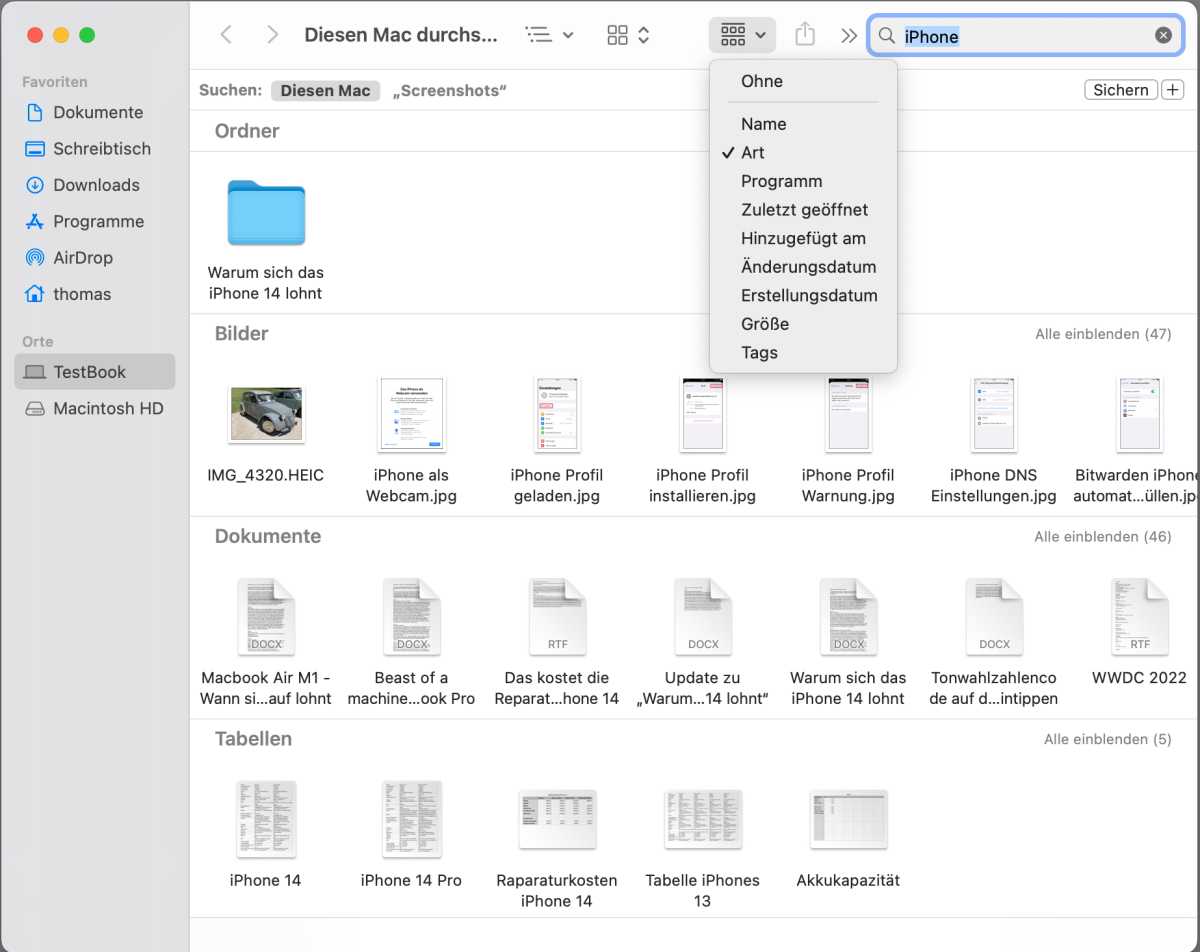The width and height of the screenshot is (1200, 952).
Task: Open AirDrop in the sidebar
Action: coord(82,258)
